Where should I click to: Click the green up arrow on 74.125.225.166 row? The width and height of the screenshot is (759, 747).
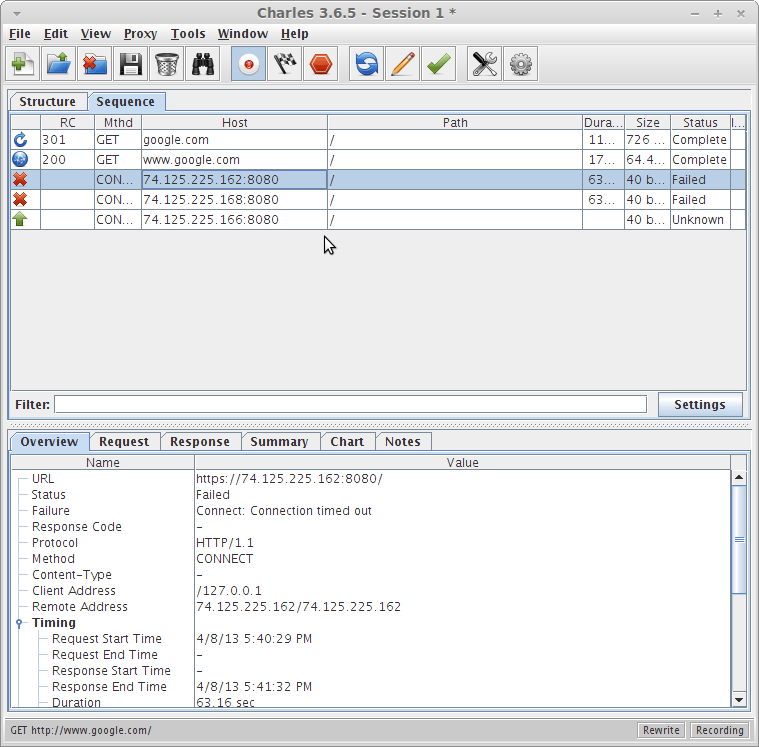[20, 219]
